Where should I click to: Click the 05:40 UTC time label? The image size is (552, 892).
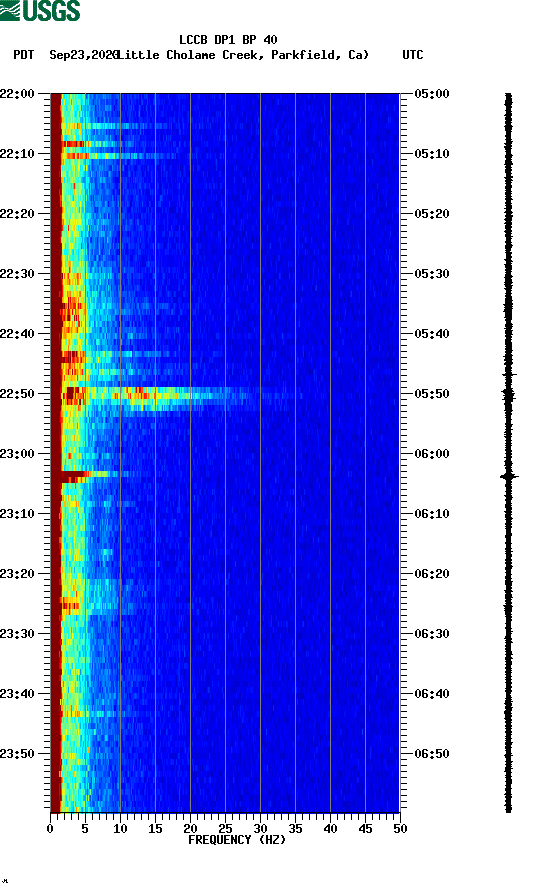432,334
